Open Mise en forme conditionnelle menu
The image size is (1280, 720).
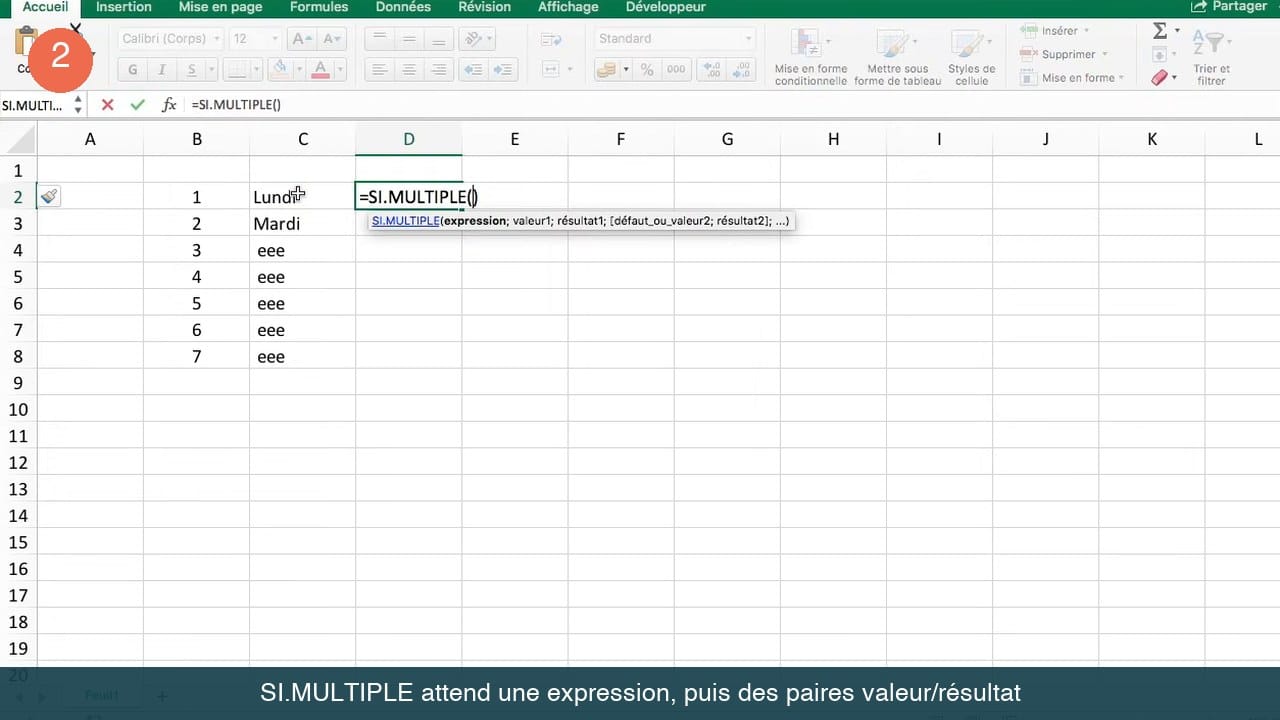[x=810, y=56]
